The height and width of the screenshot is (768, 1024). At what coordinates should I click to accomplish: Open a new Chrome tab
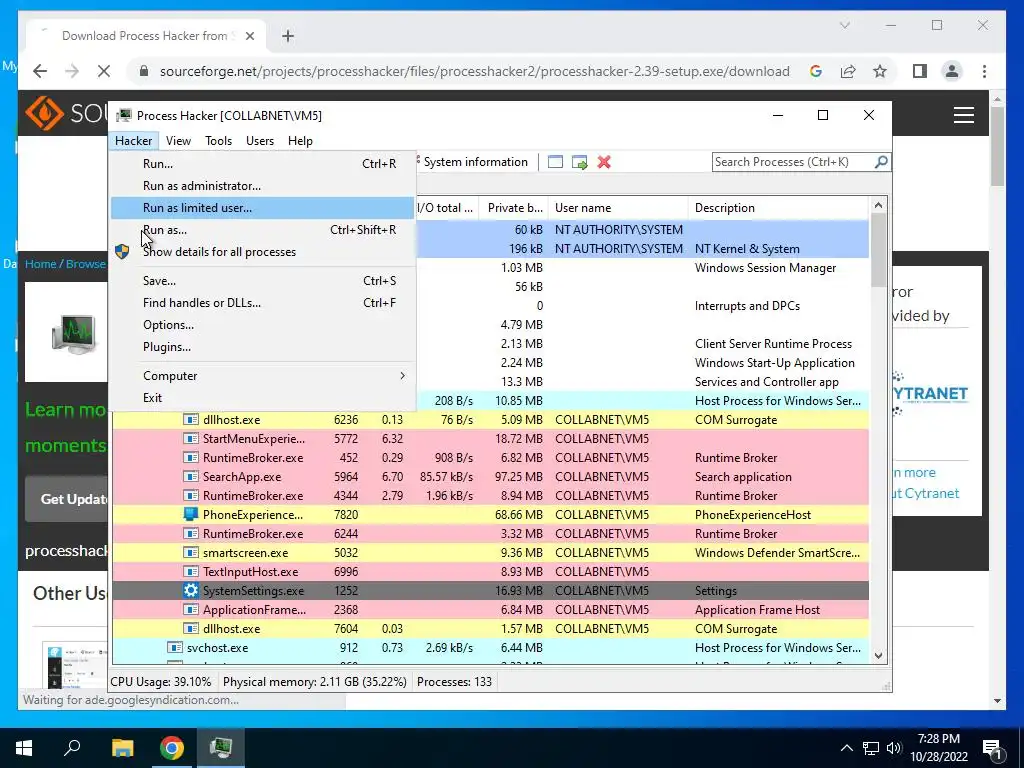[288, 36]
